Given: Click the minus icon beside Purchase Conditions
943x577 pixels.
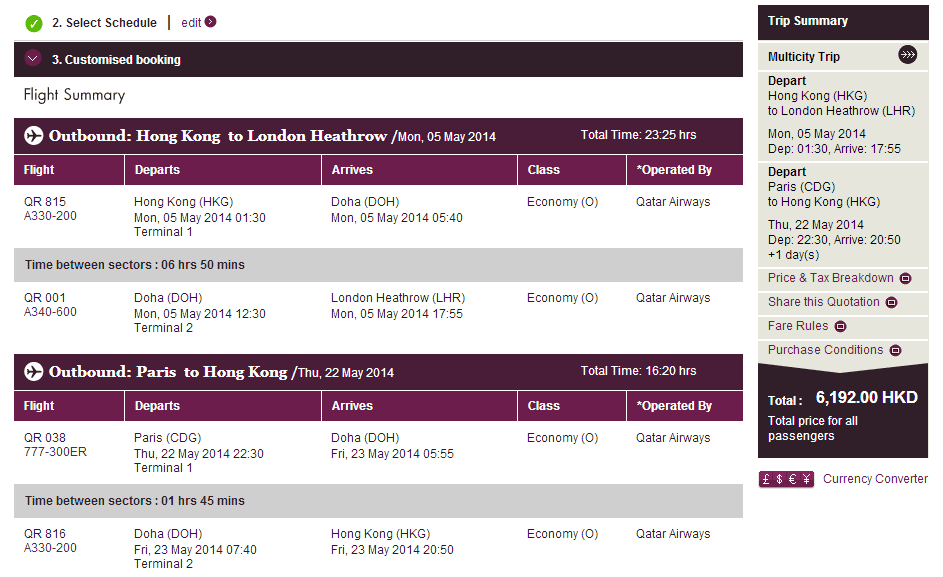Looking at the screenshot, I should pyautogui.click(x=895, y=350).
